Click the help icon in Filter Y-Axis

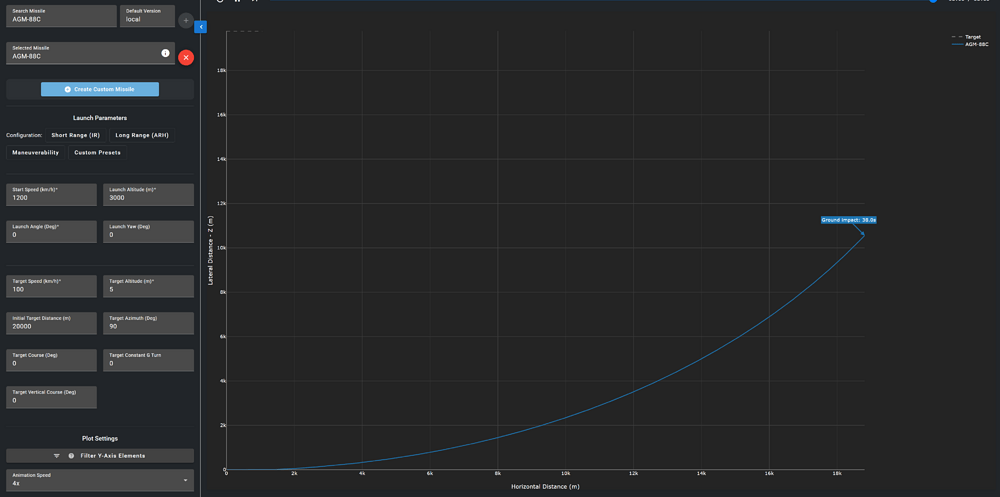pos(71,456)
